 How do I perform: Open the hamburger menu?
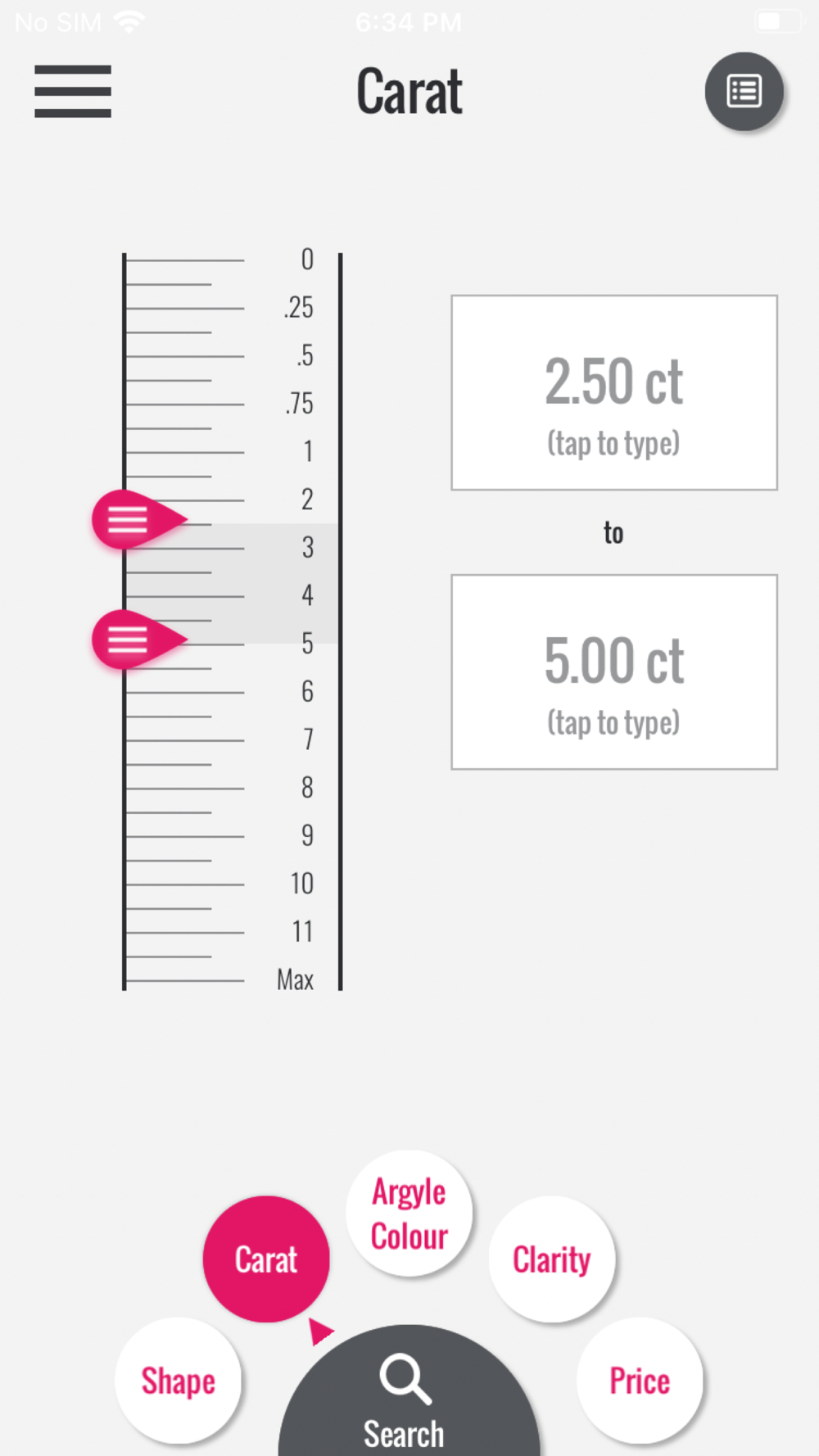coord(73,91)
